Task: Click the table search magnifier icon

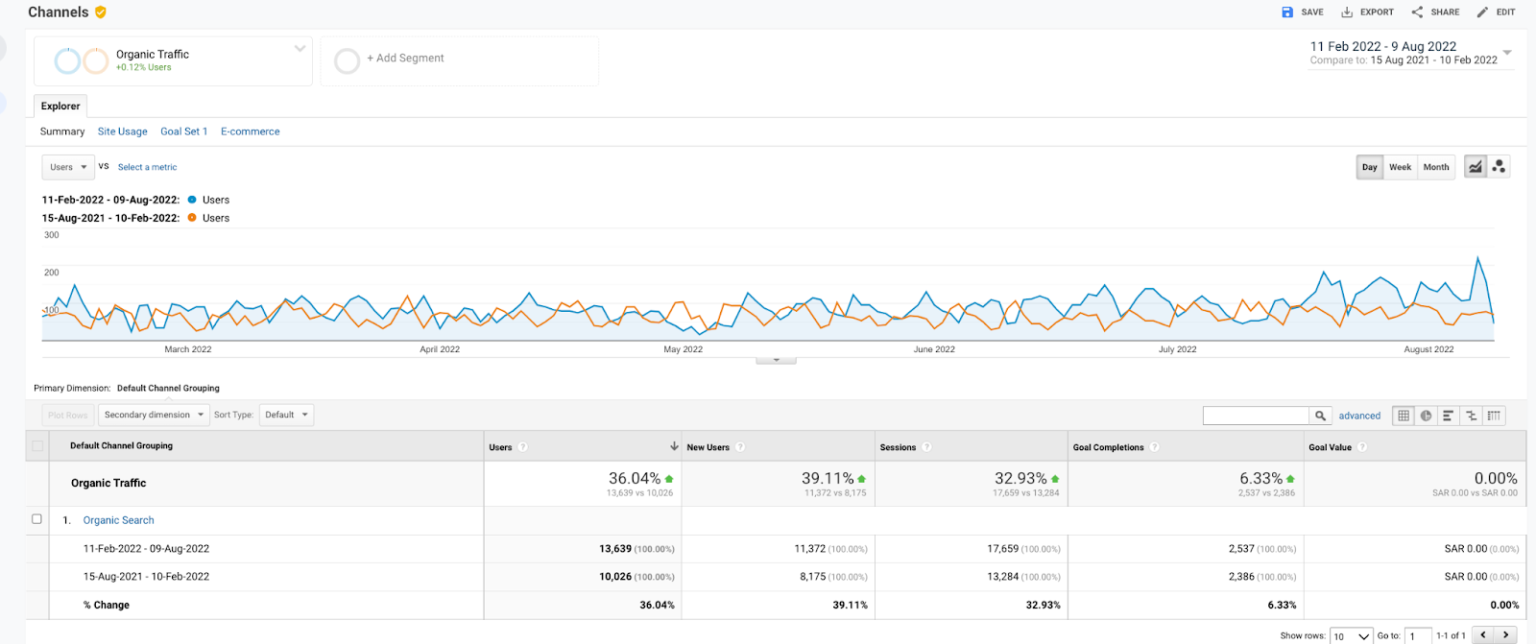Action: point(1321,415)
